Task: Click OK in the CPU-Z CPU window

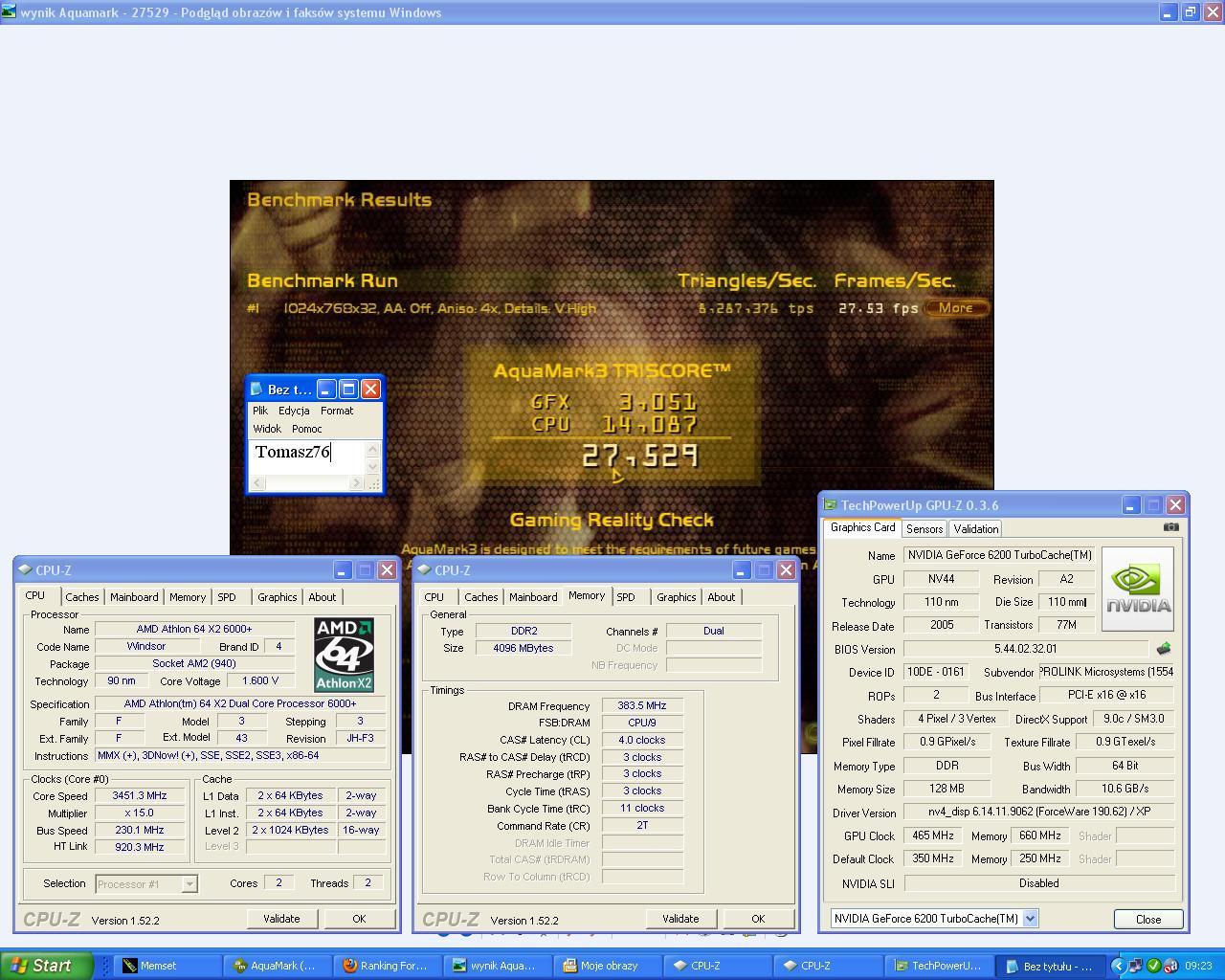Action: coord(359,919)
